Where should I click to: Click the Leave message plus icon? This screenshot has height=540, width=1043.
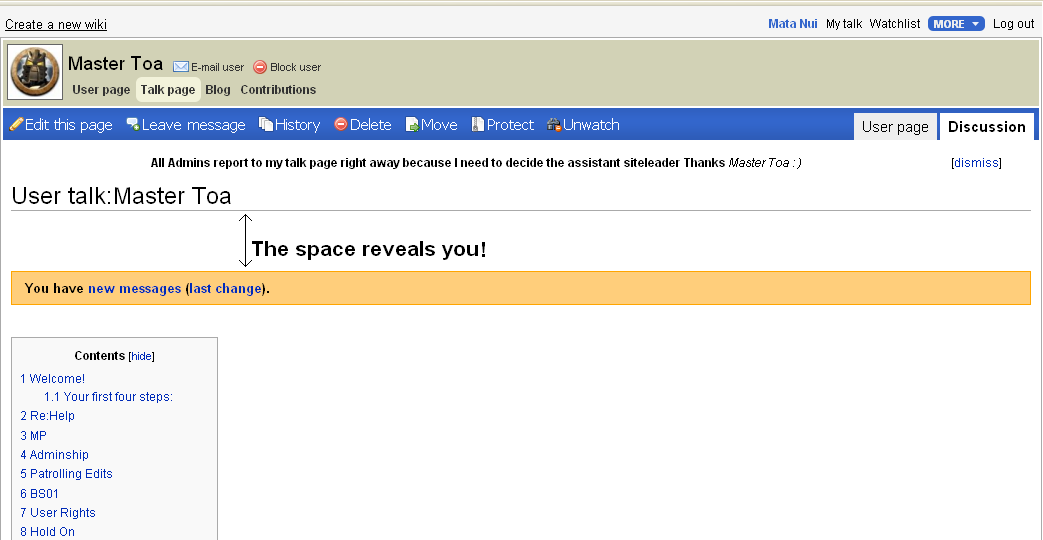[133, 124]
